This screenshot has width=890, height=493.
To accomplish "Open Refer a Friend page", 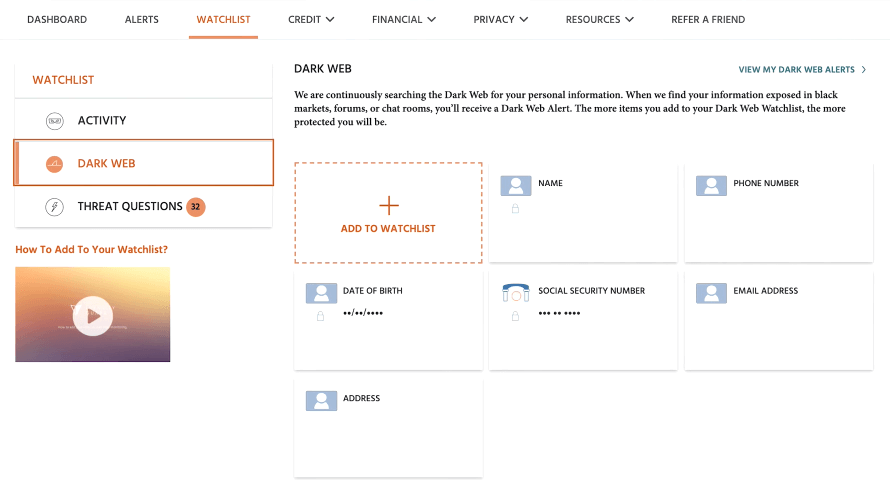I will tap(708, 19).
